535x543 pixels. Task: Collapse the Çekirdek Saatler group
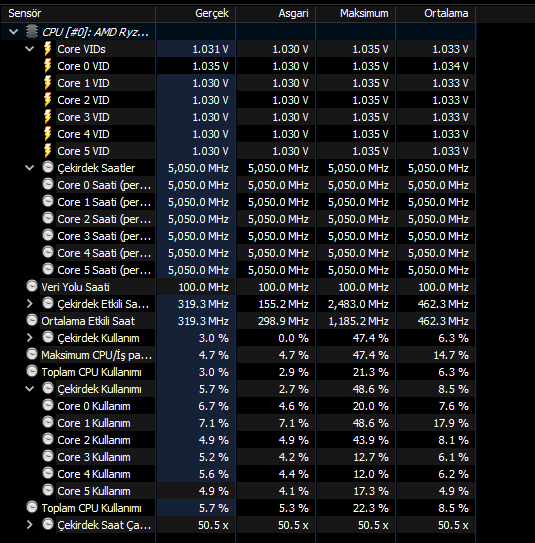pyautogui.click(x=30, y=168)
